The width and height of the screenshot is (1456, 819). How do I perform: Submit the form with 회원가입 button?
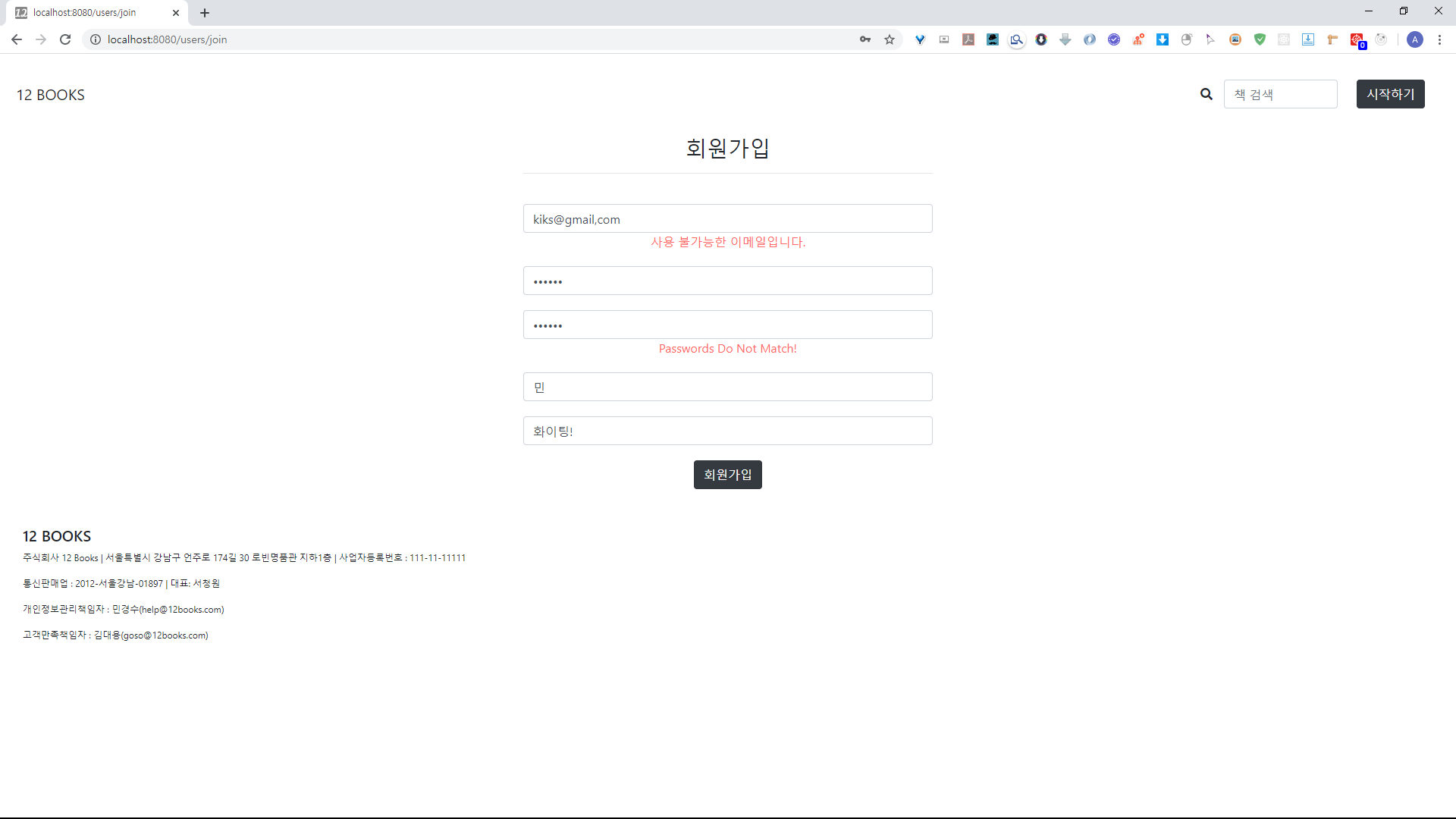click(727, 475)
